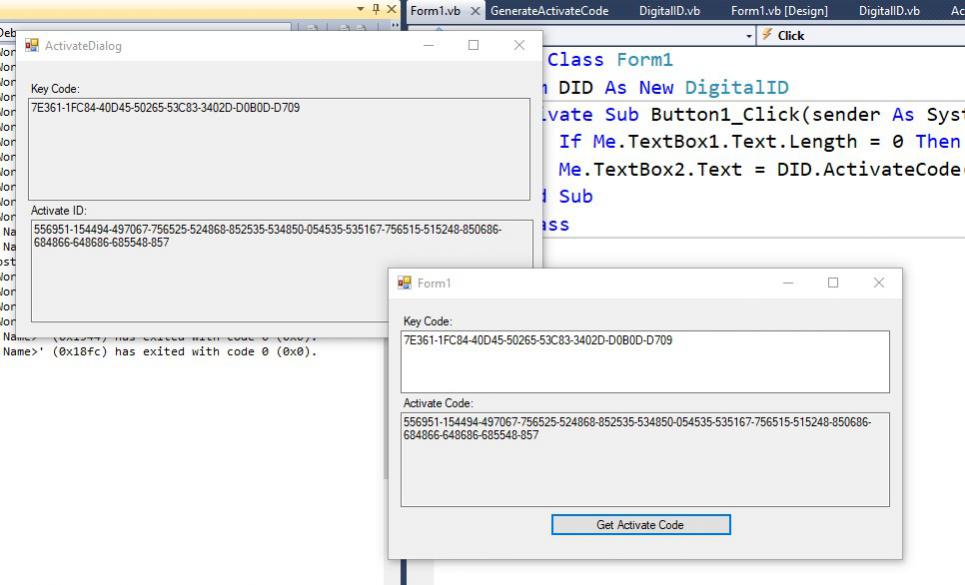Open the output panel window position dropdown arrow
This screenshot has height=585, width=965.
pyautogui.click(x=360, y=9)
